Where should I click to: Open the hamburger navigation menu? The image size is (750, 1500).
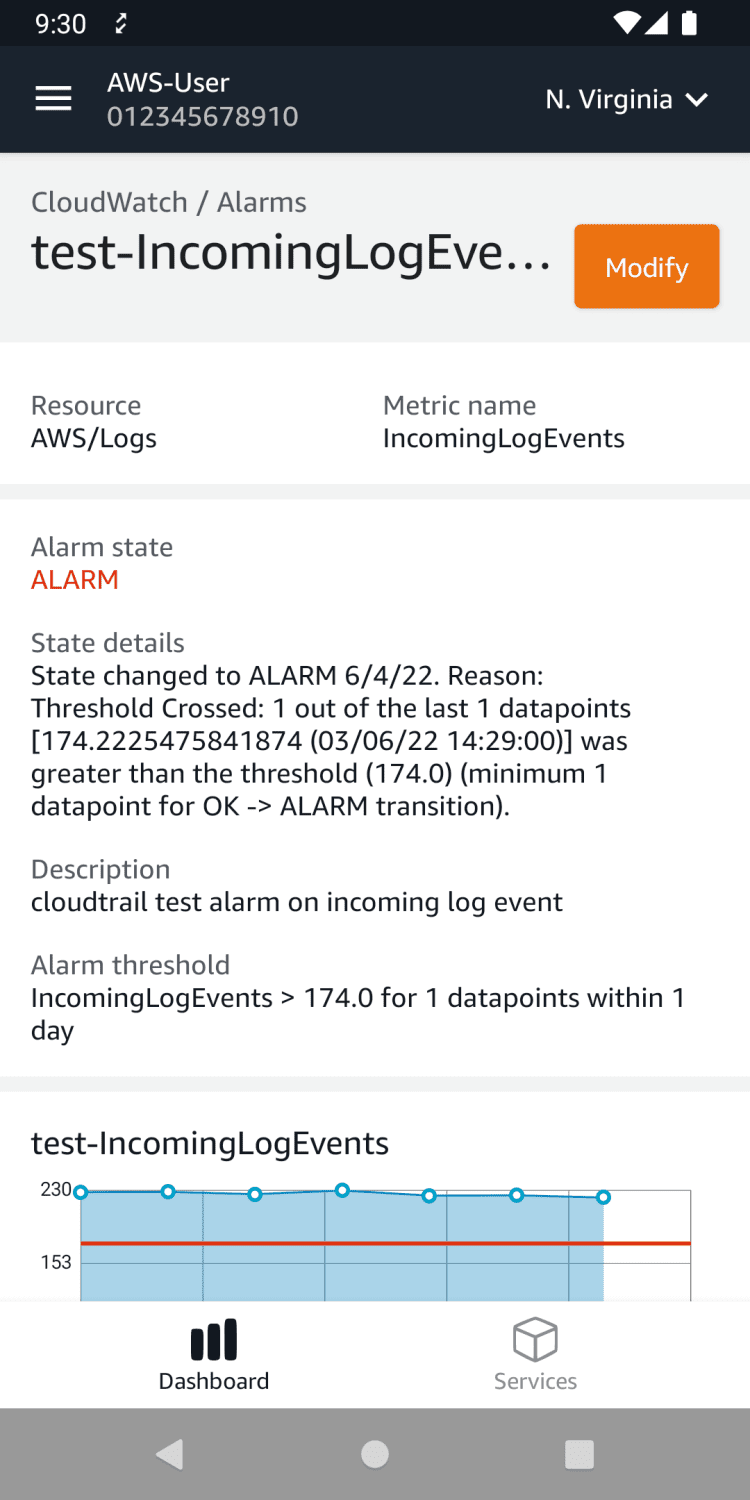pos(53,99)
